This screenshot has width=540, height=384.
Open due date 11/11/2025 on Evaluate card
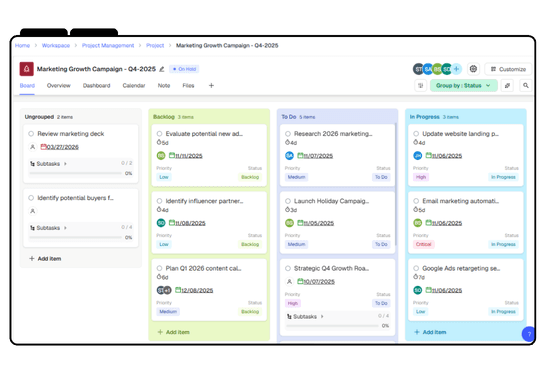pos(186,156)
